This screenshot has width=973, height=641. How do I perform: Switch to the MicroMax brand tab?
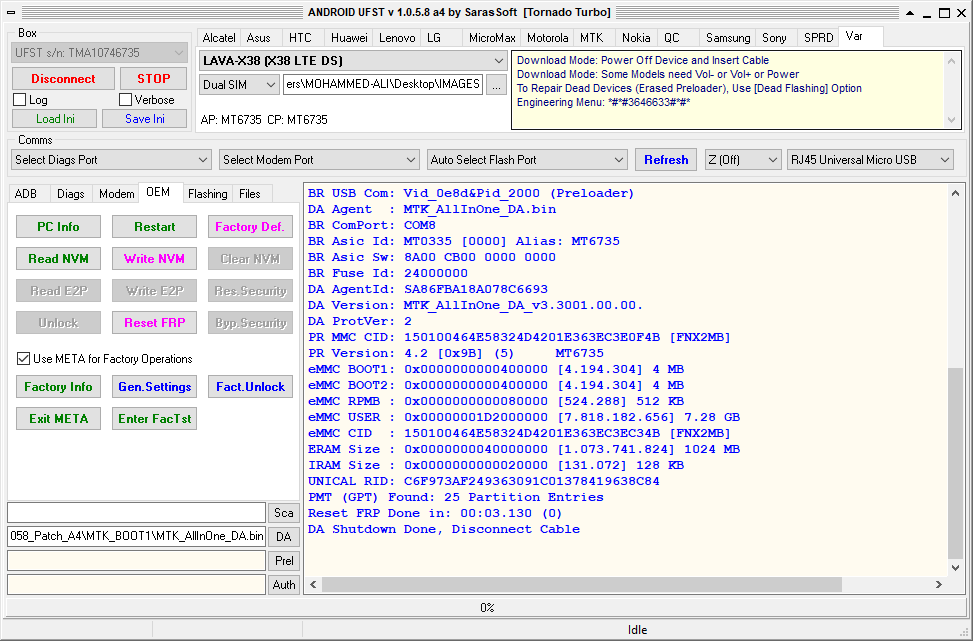tap(491, 38)
